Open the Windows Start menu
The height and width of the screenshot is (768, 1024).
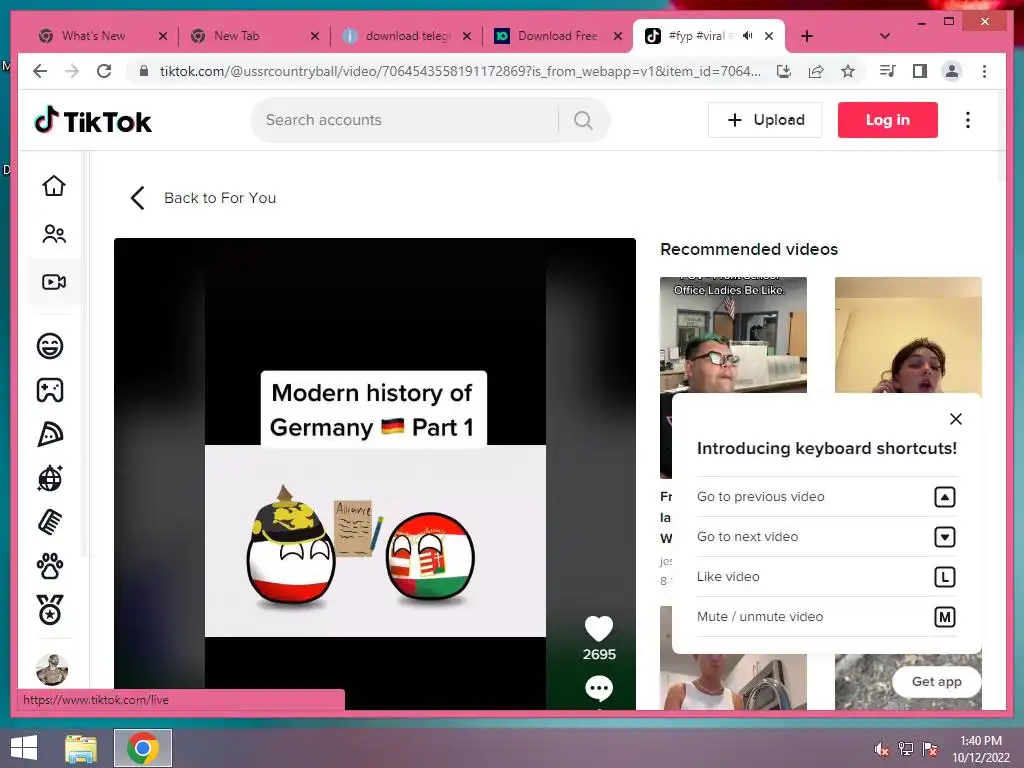tap(24, 748)
